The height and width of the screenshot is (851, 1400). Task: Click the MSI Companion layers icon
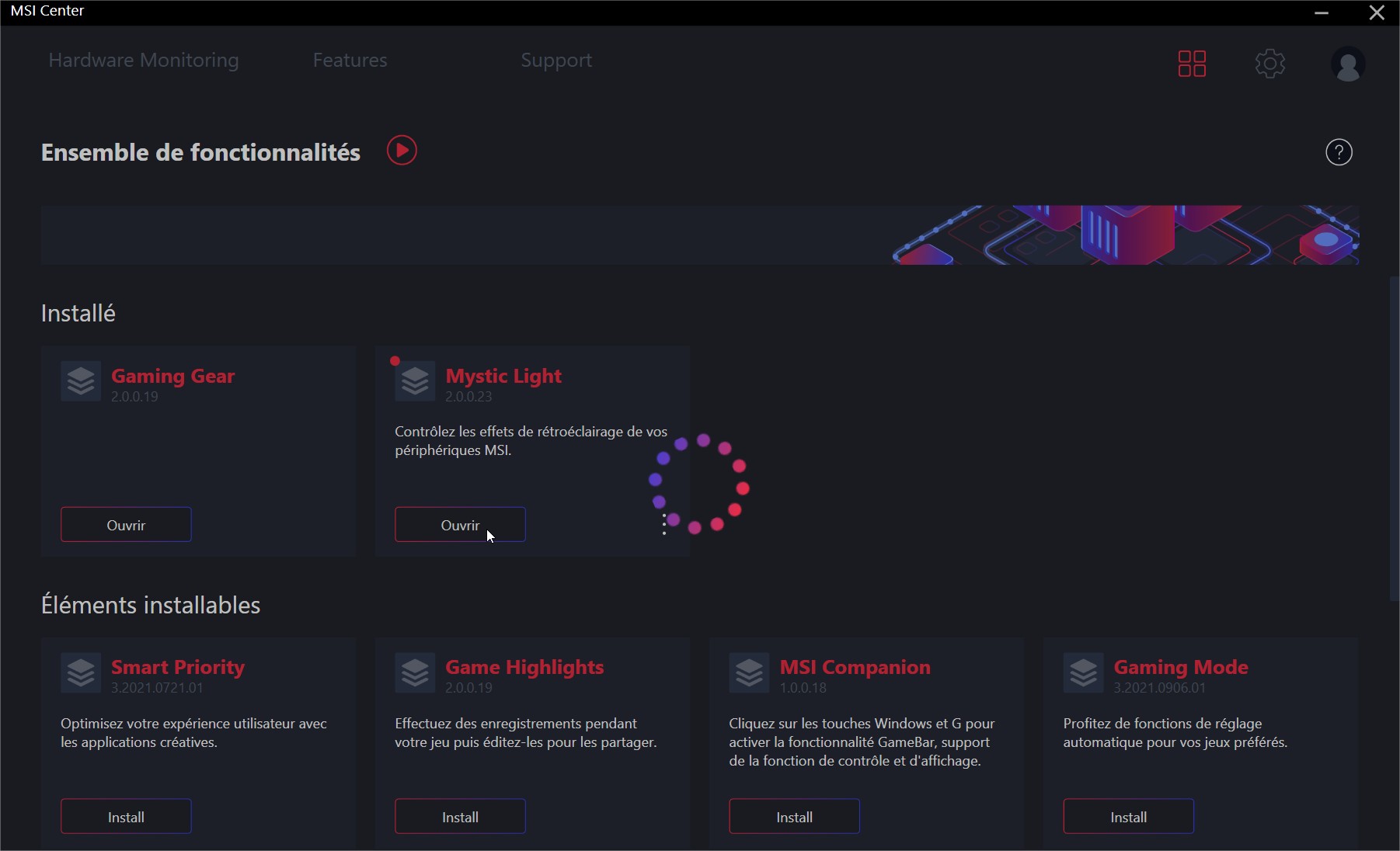pyautogui.click(x=749, y=673)
